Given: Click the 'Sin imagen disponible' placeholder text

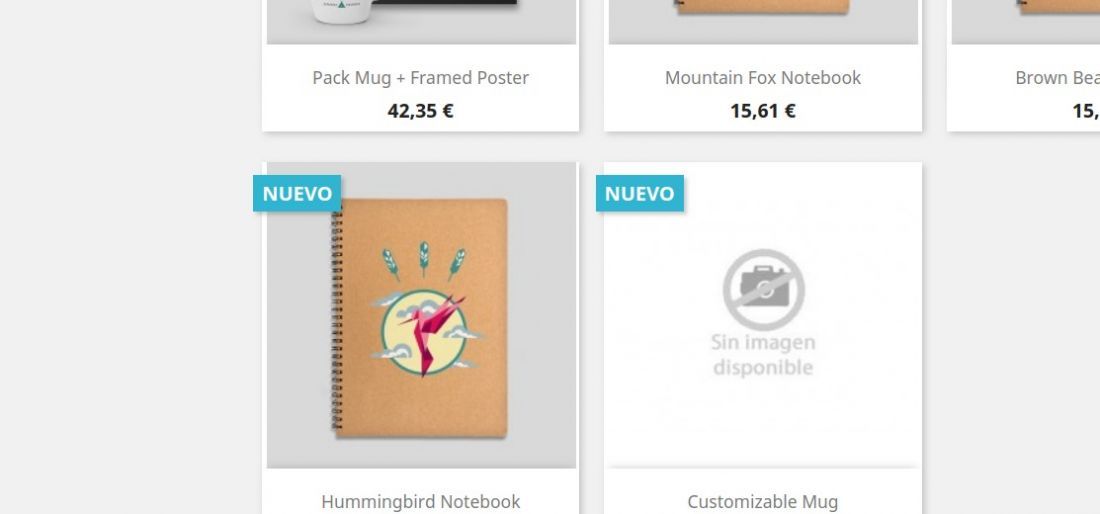Looking at the screenshot, I should 763,355.
